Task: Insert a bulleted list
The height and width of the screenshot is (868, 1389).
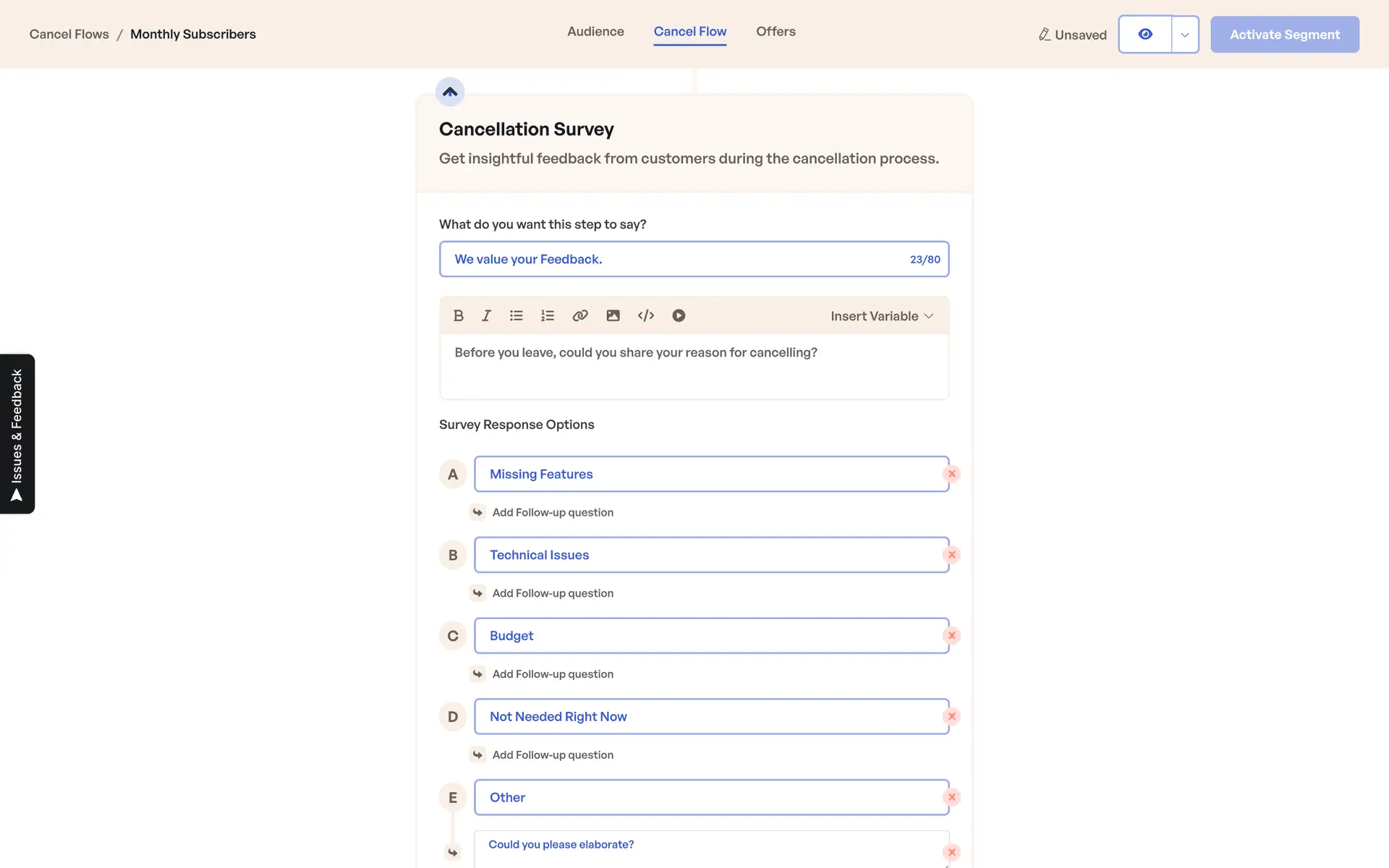Action: coord(516,315)
